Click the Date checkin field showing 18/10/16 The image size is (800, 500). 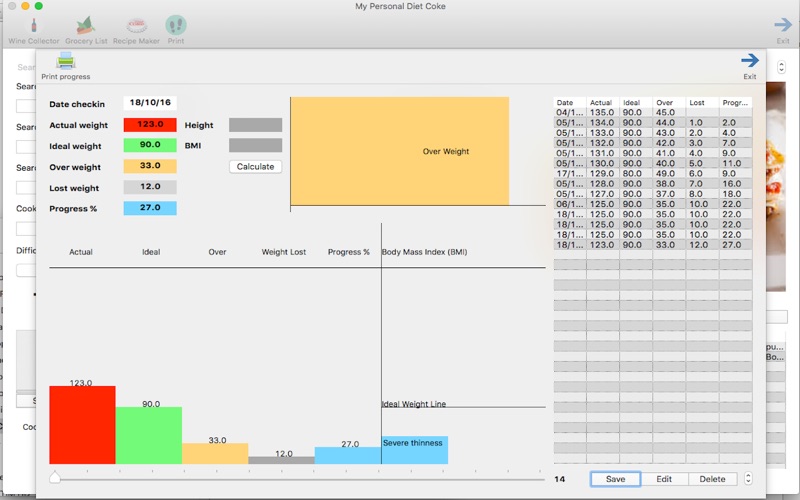(150, 103)
